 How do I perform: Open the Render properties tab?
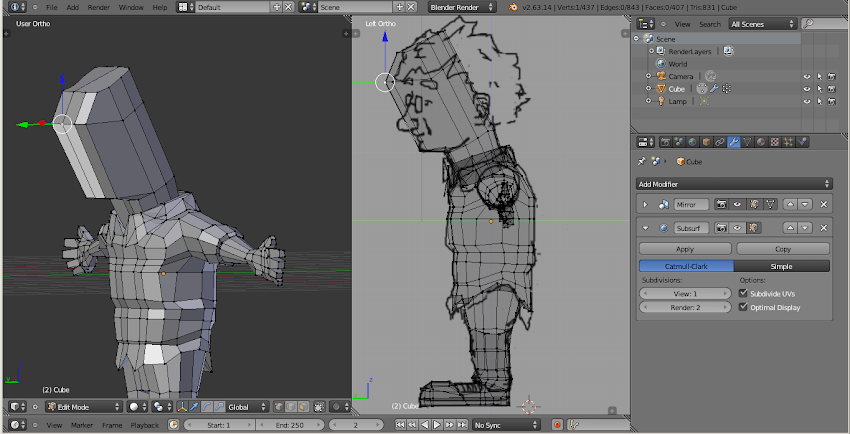pyautogui.click(x=665, y=142)
